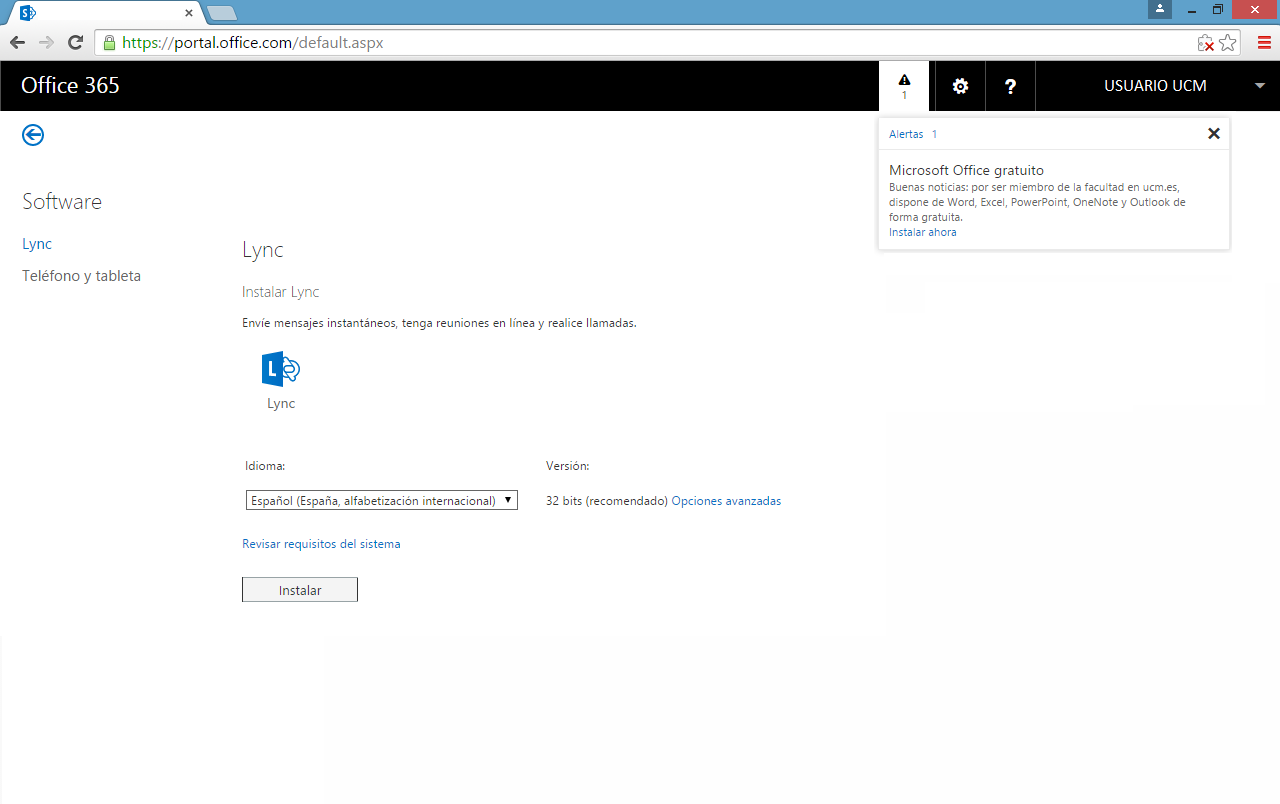Expand the USUARIO UCM account menu

pos(1259,86)
